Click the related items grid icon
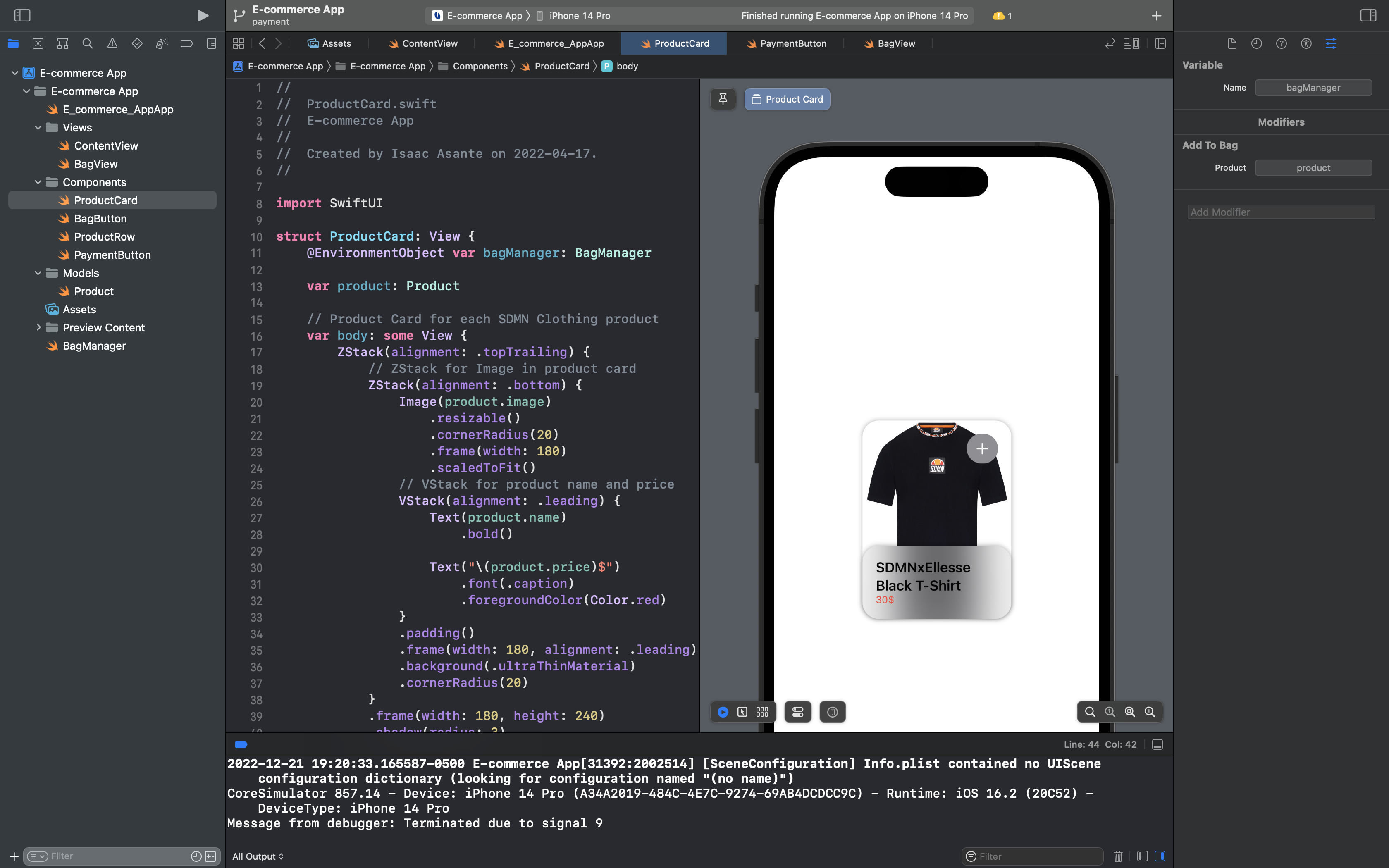Screen dimensions: 1389x868 [238, 44]
